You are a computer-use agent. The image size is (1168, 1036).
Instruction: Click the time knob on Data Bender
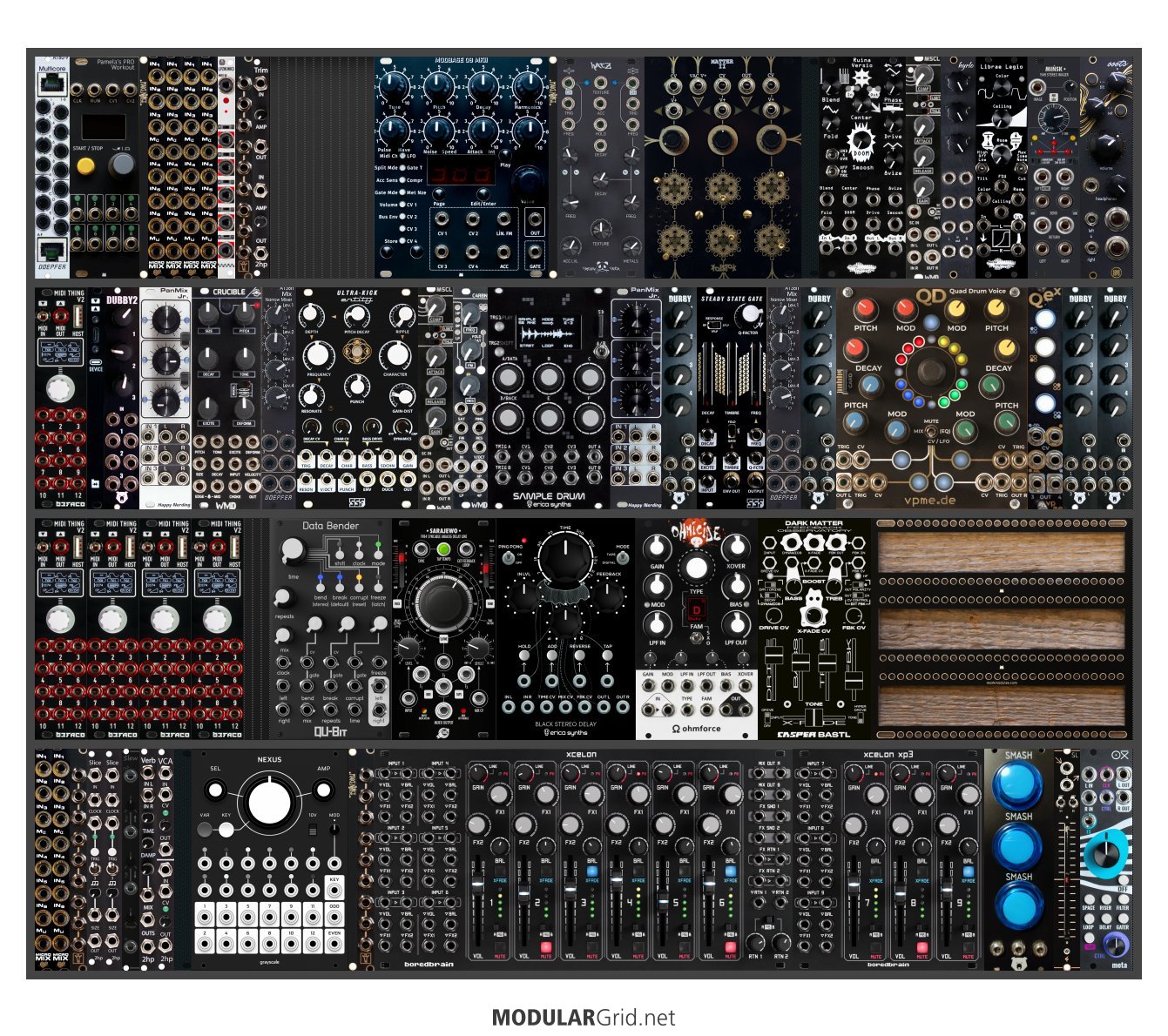click(x=294, y=549)
